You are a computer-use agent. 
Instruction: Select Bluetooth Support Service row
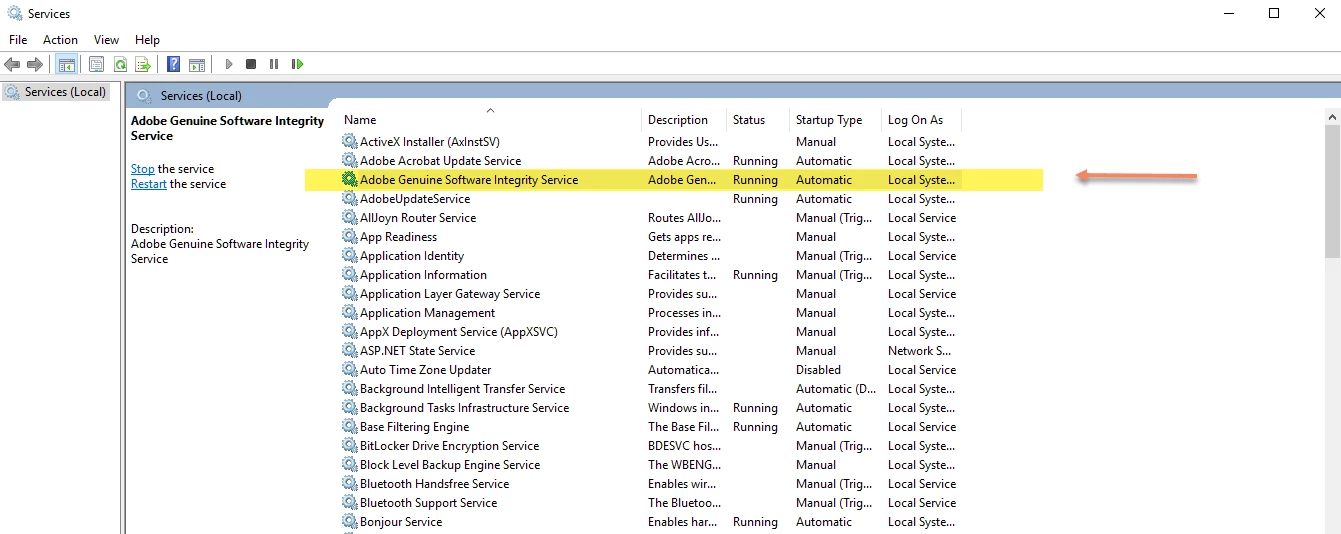point(650,503)
